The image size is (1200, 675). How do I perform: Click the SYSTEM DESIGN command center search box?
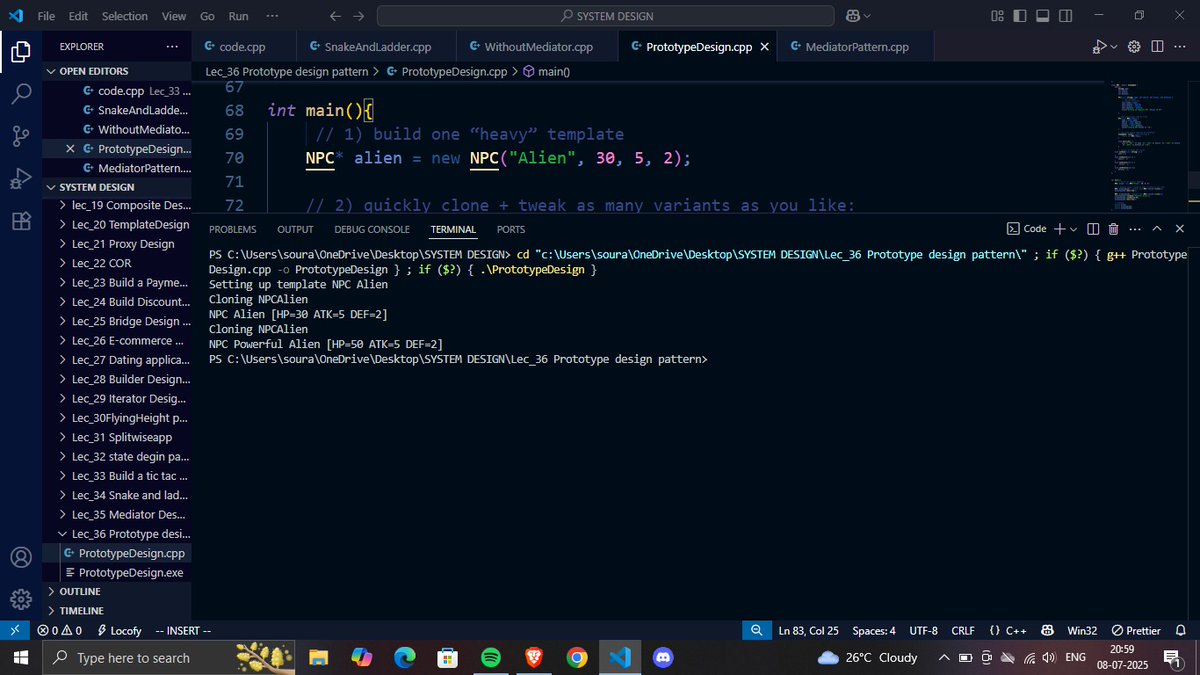click(605, 16)
